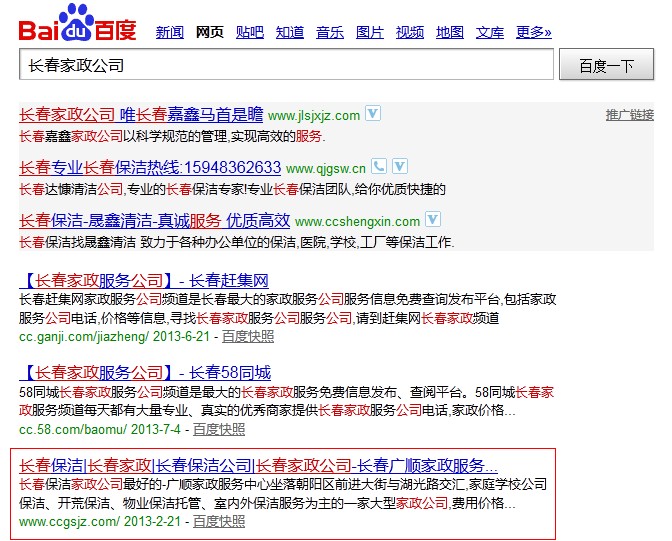Open the 视频 tab

pyautogui.click(x=410, y=32)
